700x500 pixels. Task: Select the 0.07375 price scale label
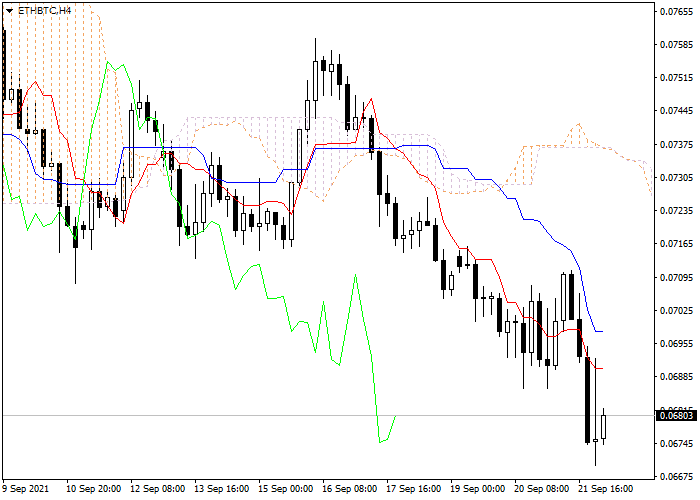pyautogui.click(x=676, y=145)
